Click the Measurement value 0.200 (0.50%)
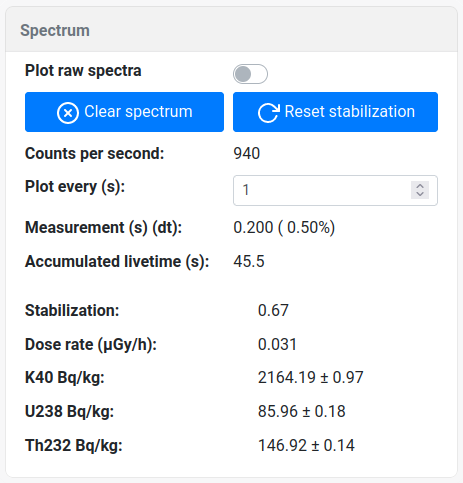This screenshot has height=483, width=463. coord(284,228)
